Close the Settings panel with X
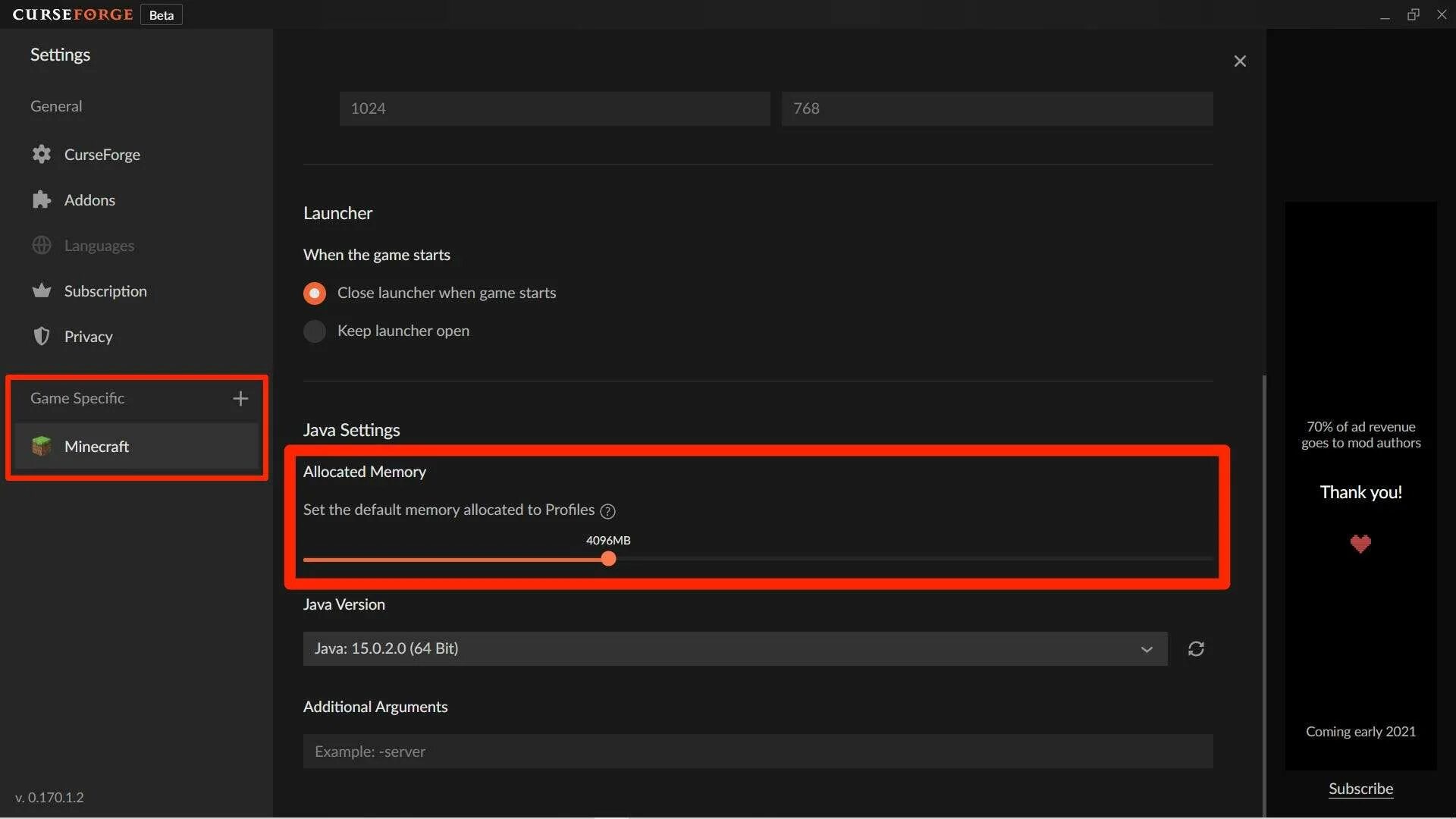Screen dimensions: 1456x819 (x=1240, y=61)
